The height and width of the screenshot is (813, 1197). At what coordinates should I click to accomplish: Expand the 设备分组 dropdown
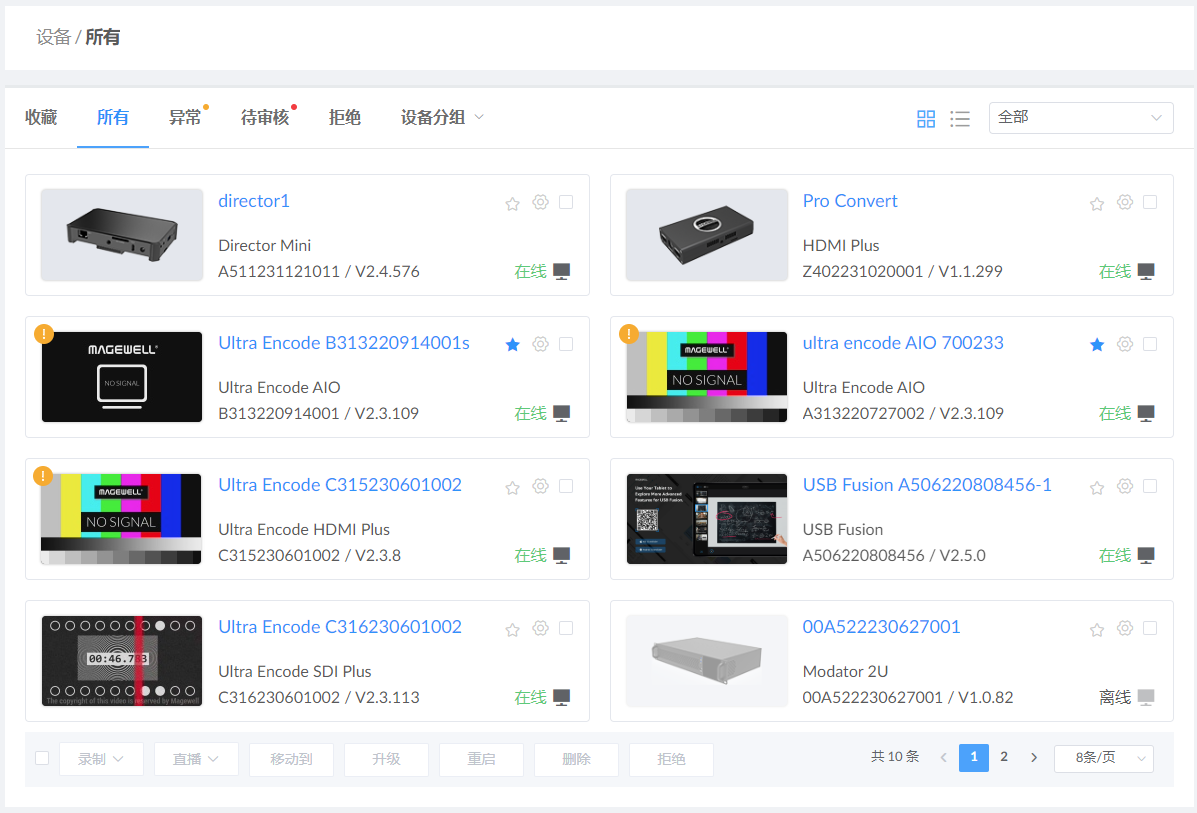coord(442,118)
